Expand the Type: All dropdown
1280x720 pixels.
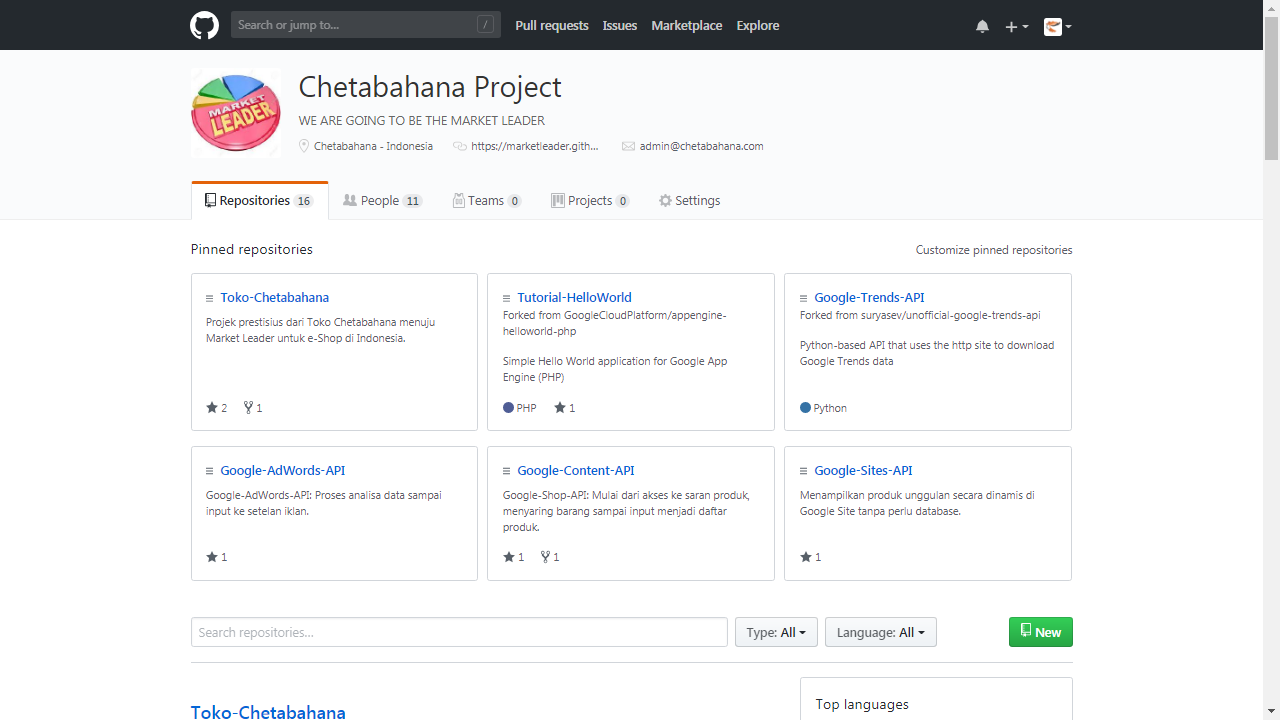pos(776,632)
